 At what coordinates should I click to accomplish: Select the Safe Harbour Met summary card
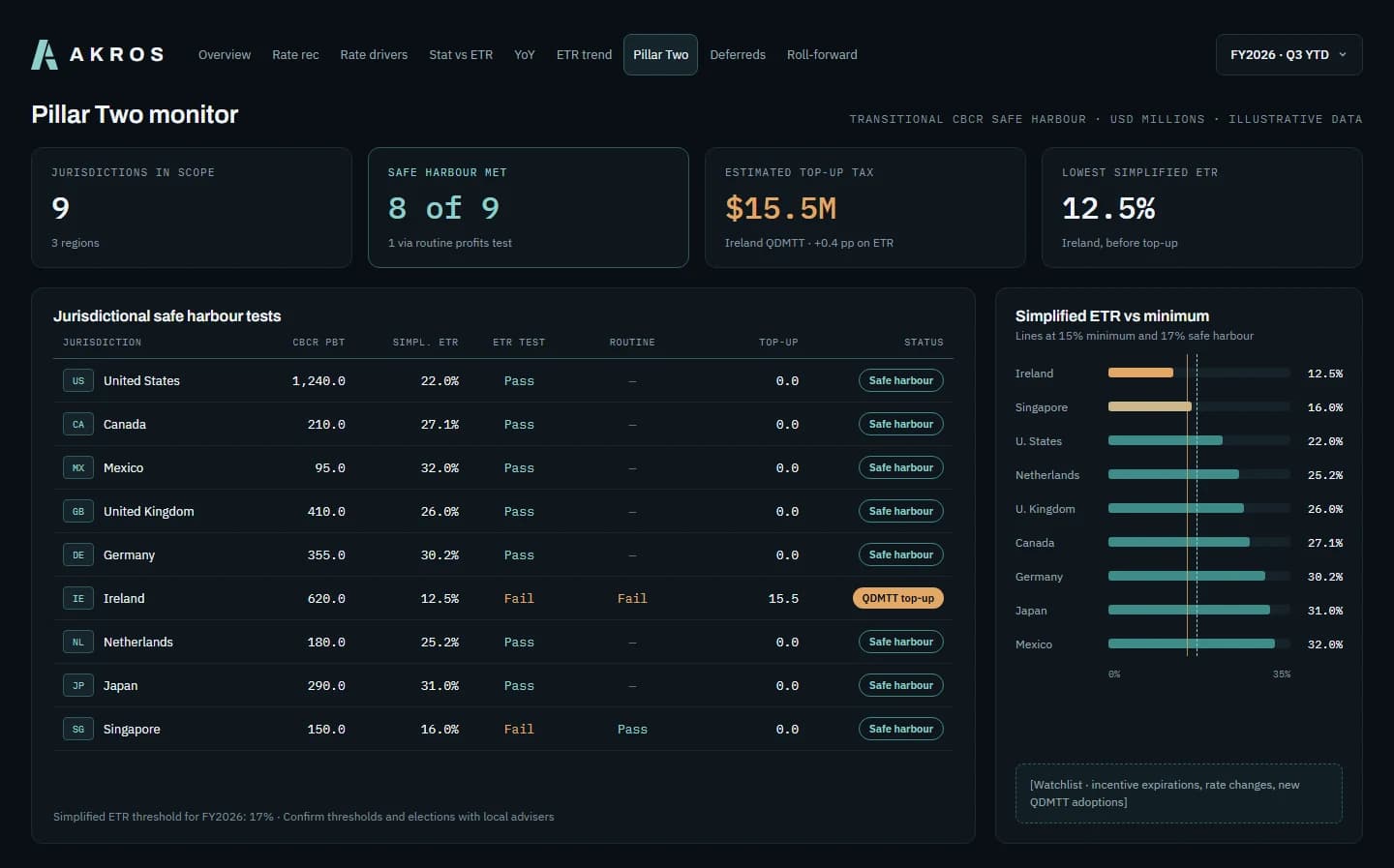coord(529,207)
